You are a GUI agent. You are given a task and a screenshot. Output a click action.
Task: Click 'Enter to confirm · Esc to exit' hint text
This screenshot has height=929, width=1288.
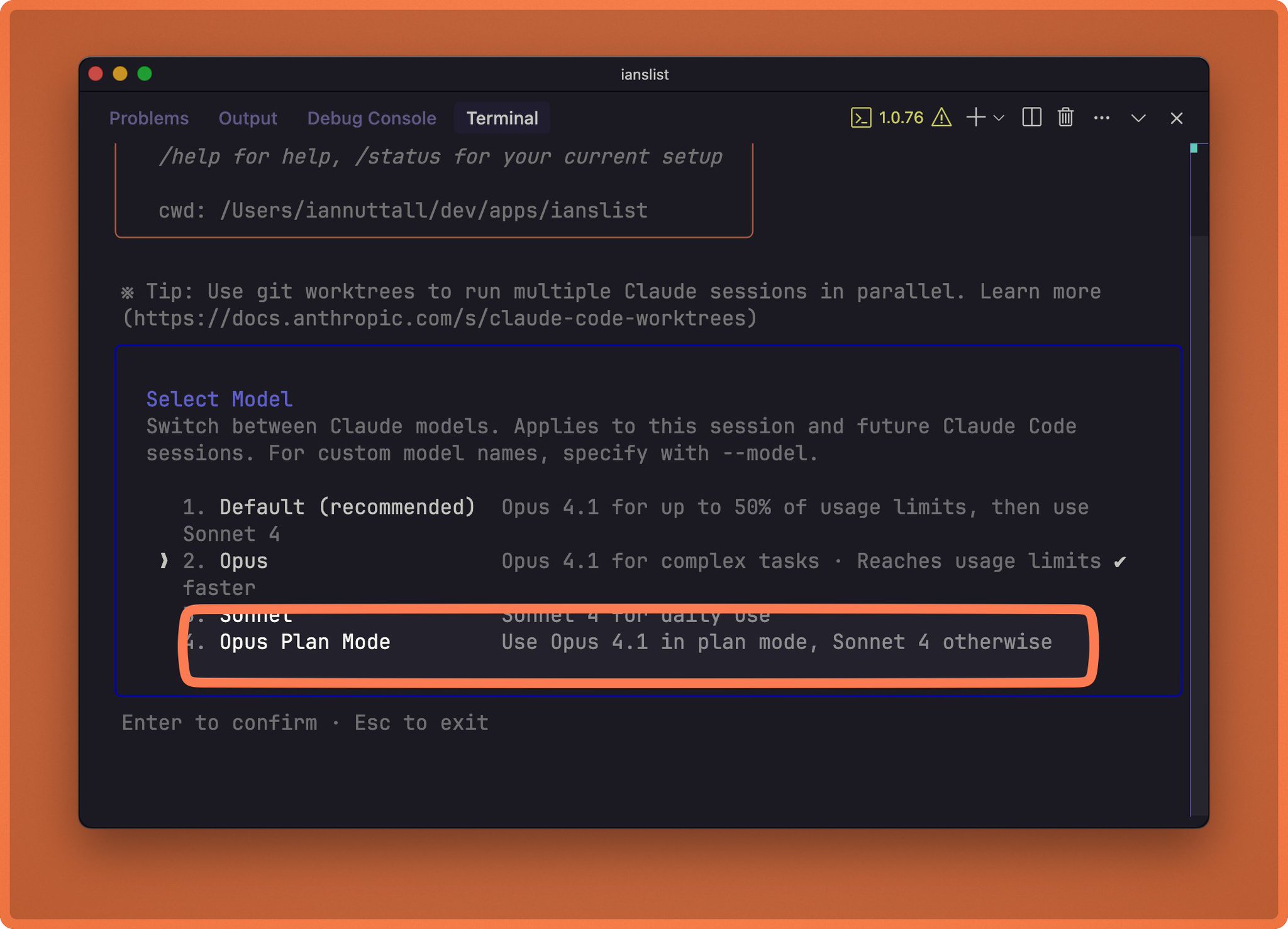pos(305,723)
